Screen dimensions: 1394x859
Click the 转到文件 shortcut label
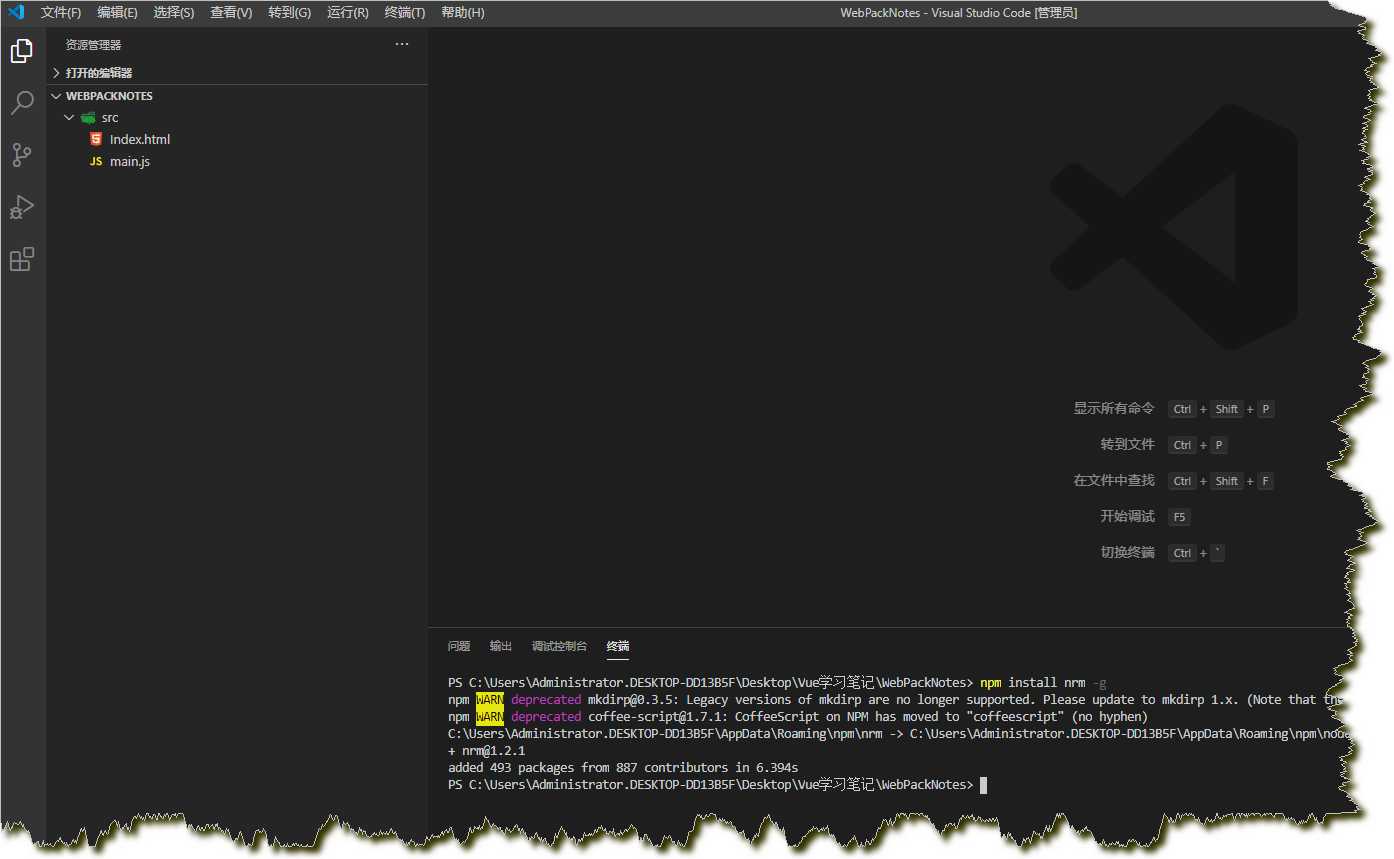click(x=1128, y=445)
